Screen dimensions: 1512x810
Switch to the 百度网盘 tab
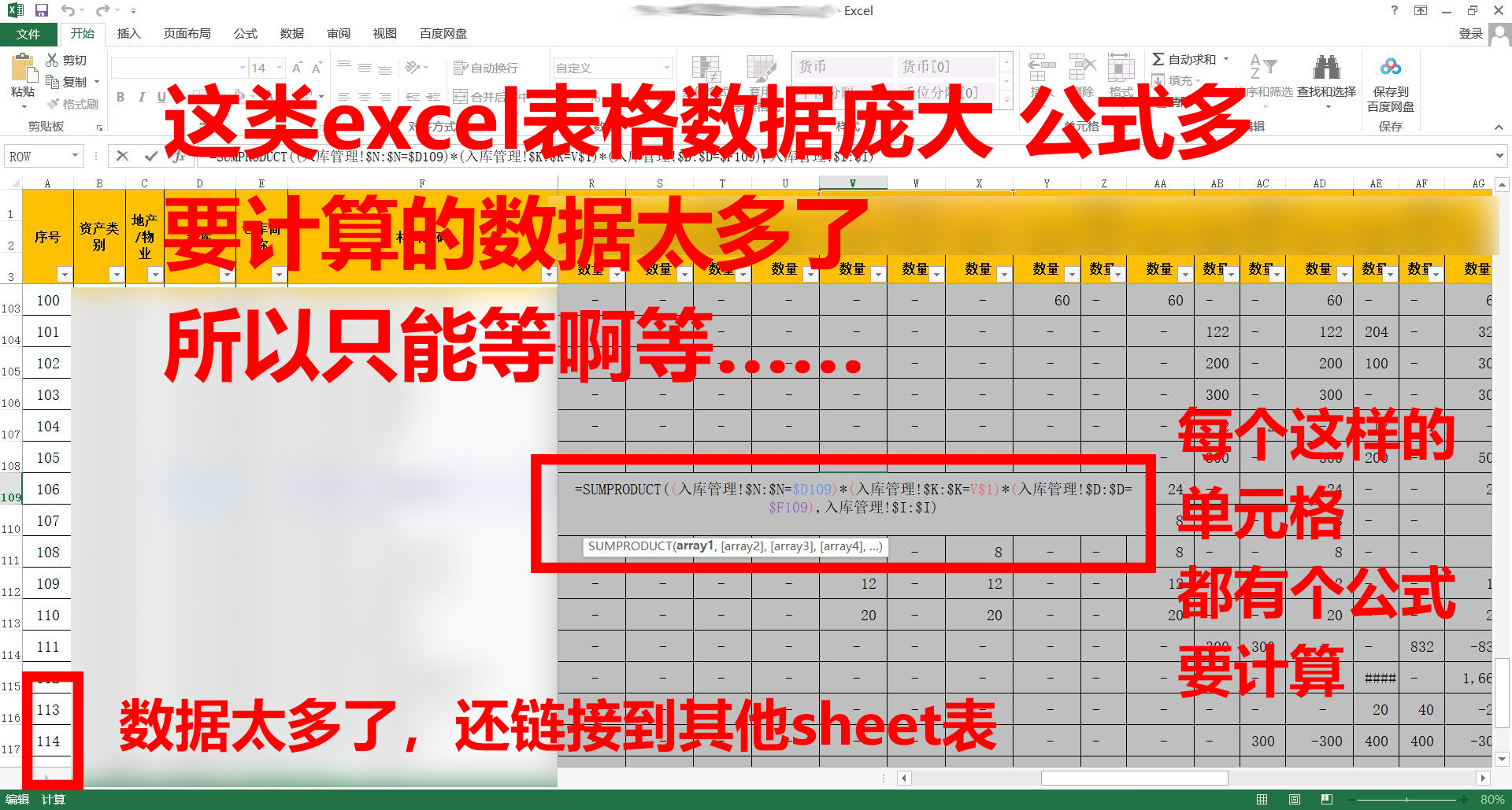click(443, 34)
